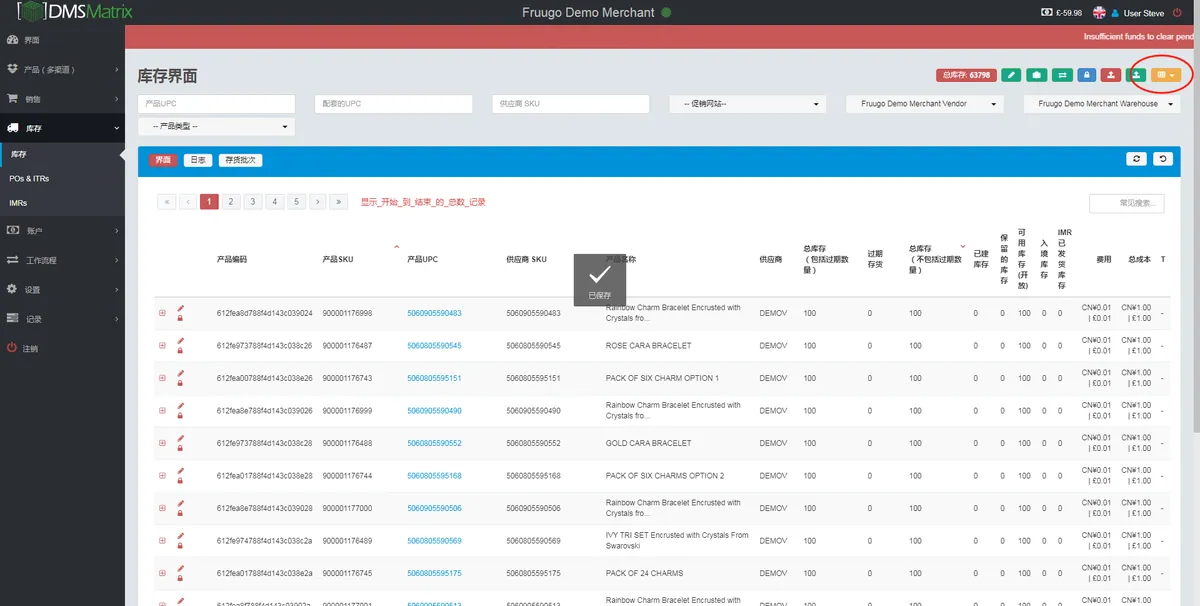The width and height of the screenshot is (1200, 606).
Task: Sort by 产品UPC column header
Action: (422, 259)
